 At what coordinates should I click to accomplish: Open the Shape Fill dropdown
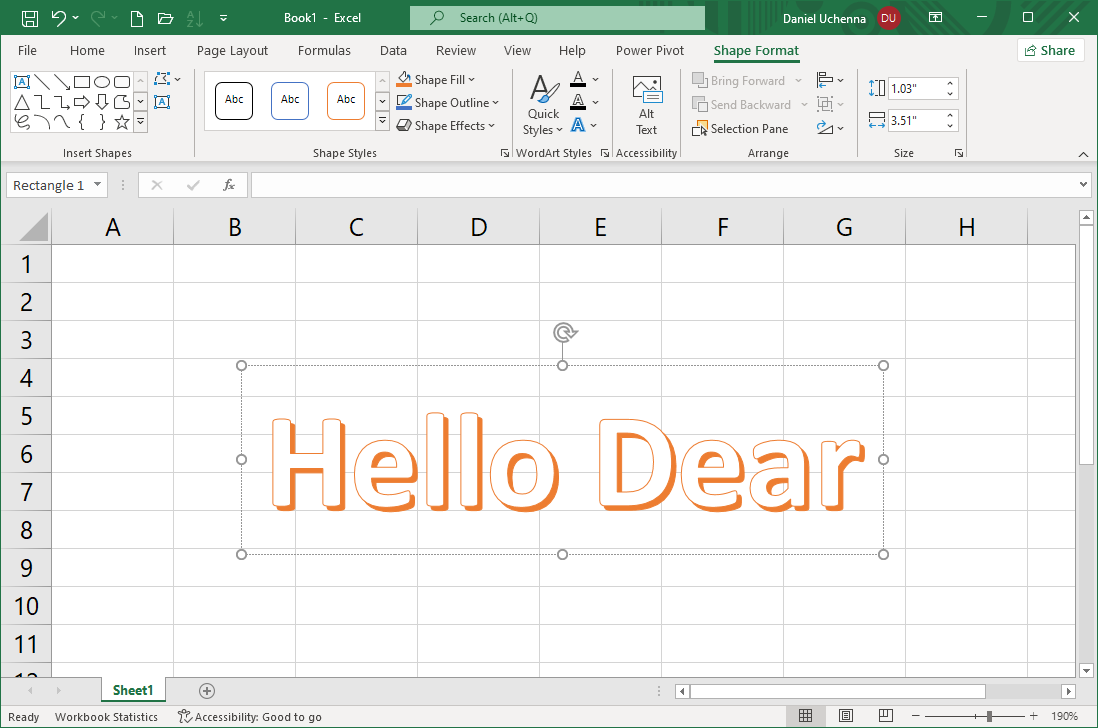(x=436, y=79)
